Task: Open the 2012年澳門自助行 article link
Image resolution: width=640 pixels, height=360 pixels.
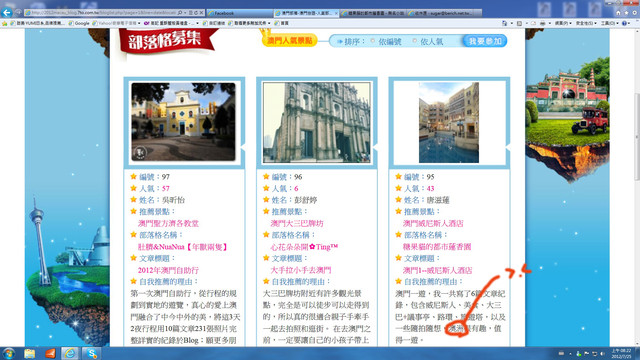Action: click(x=168, y=270)
